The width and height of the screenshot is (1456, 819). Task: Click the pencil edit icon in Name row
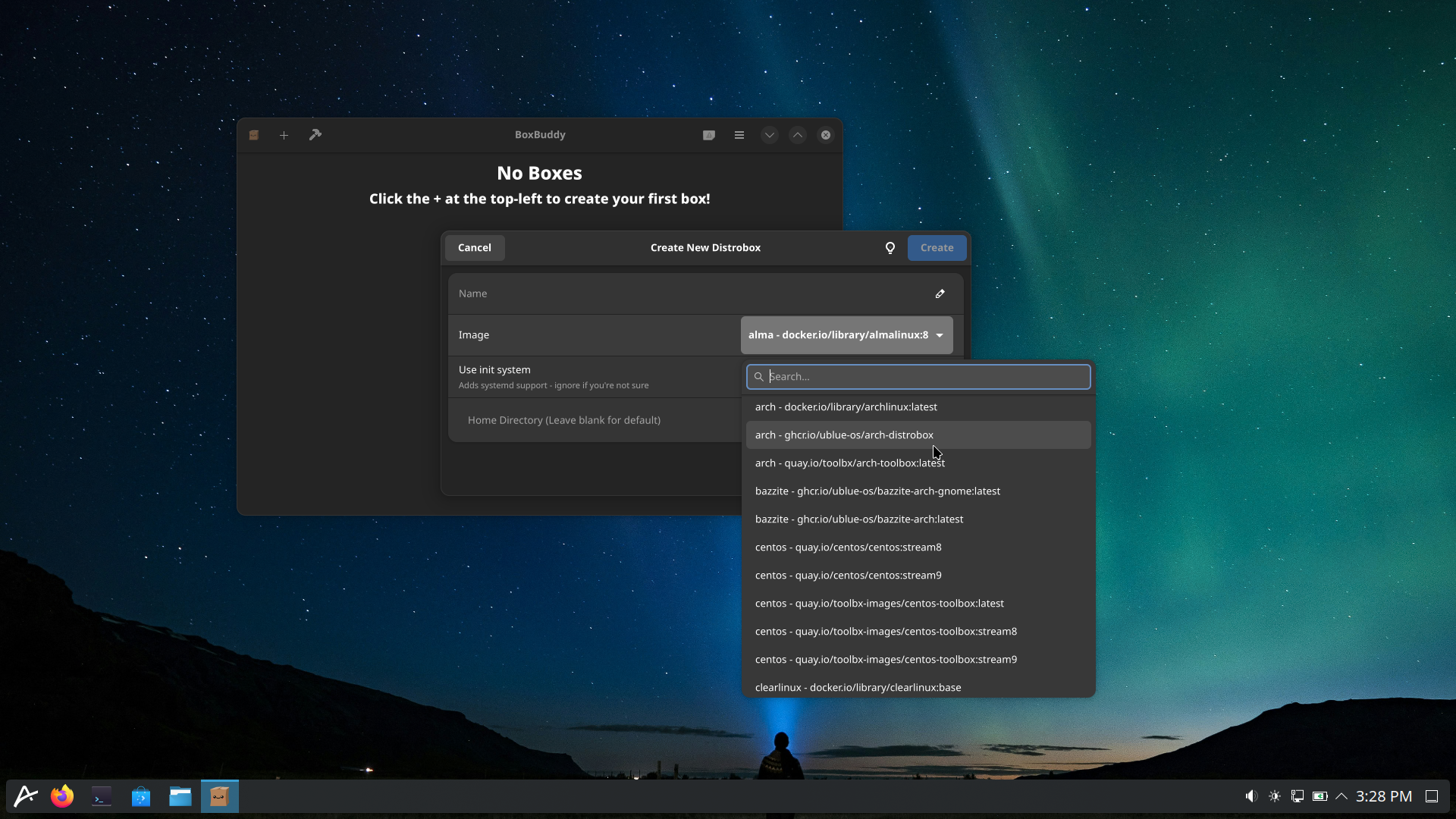pyautogui.click(x=940, y=293)
